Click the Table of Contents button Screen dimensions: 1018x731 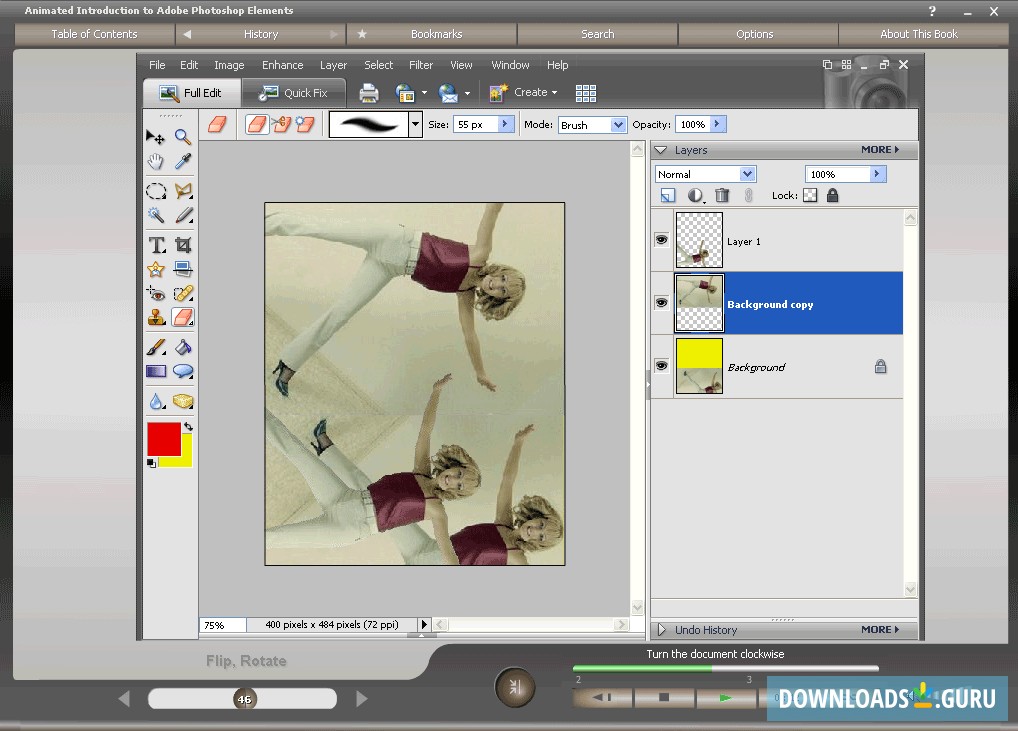tap(94, 34)
